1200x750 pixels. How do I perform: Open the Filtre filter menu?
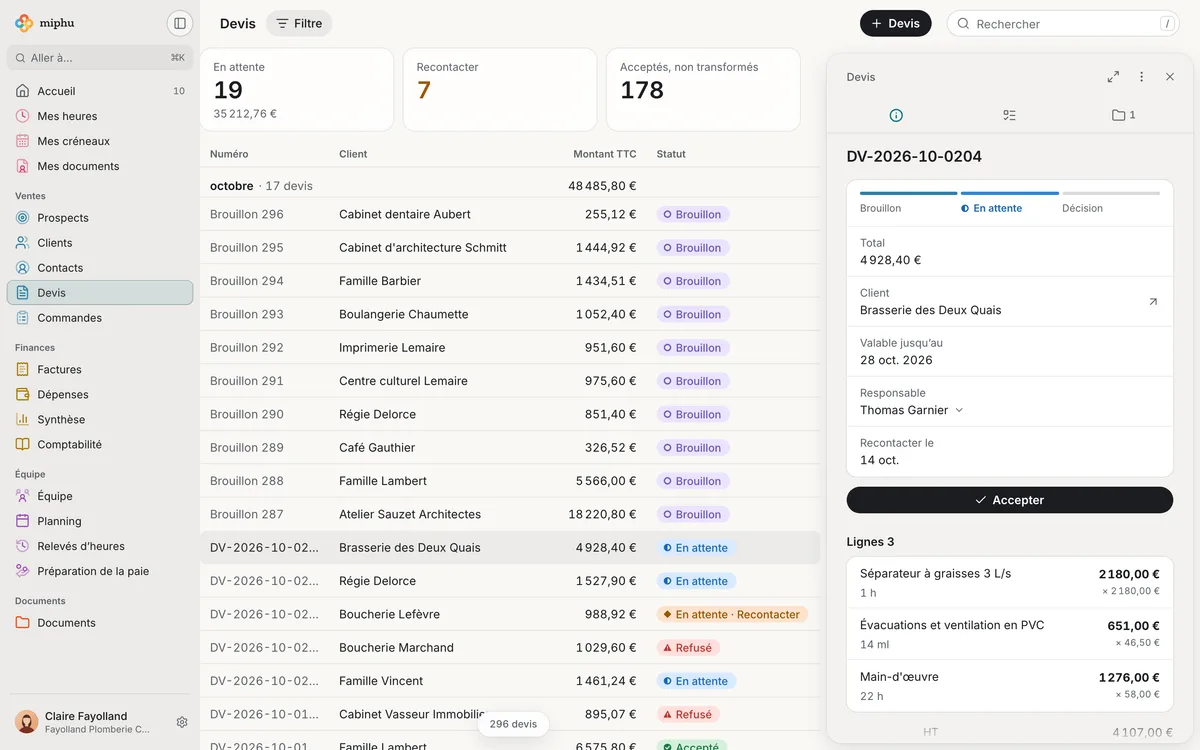coord(299,23)
